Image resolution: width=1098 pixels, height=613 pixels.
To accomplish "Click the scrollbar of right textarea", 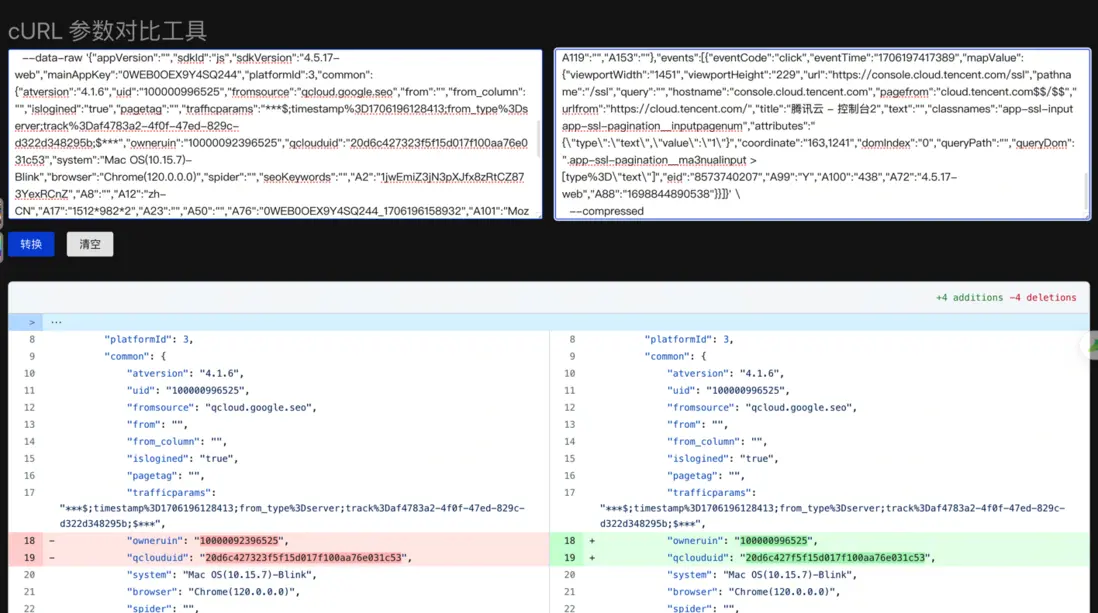I will 1086,191.
